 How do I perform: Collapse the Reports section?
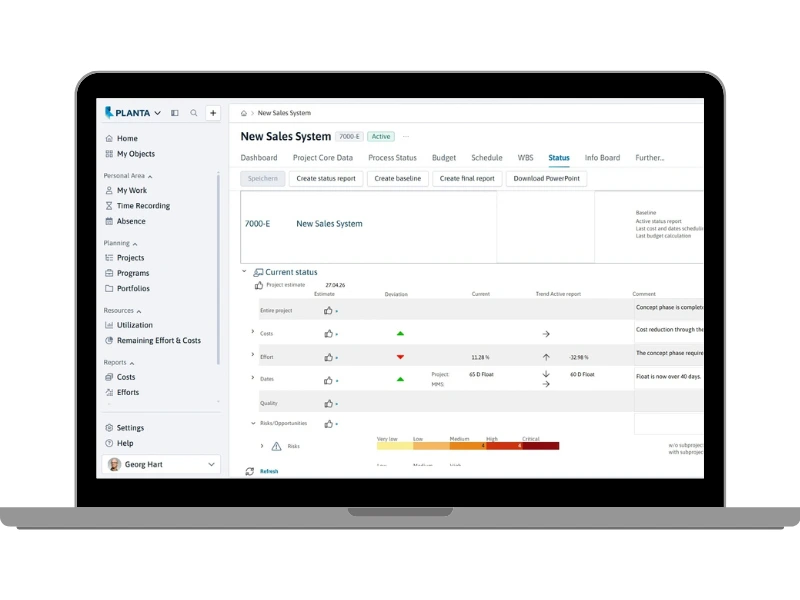click(119, 362)
